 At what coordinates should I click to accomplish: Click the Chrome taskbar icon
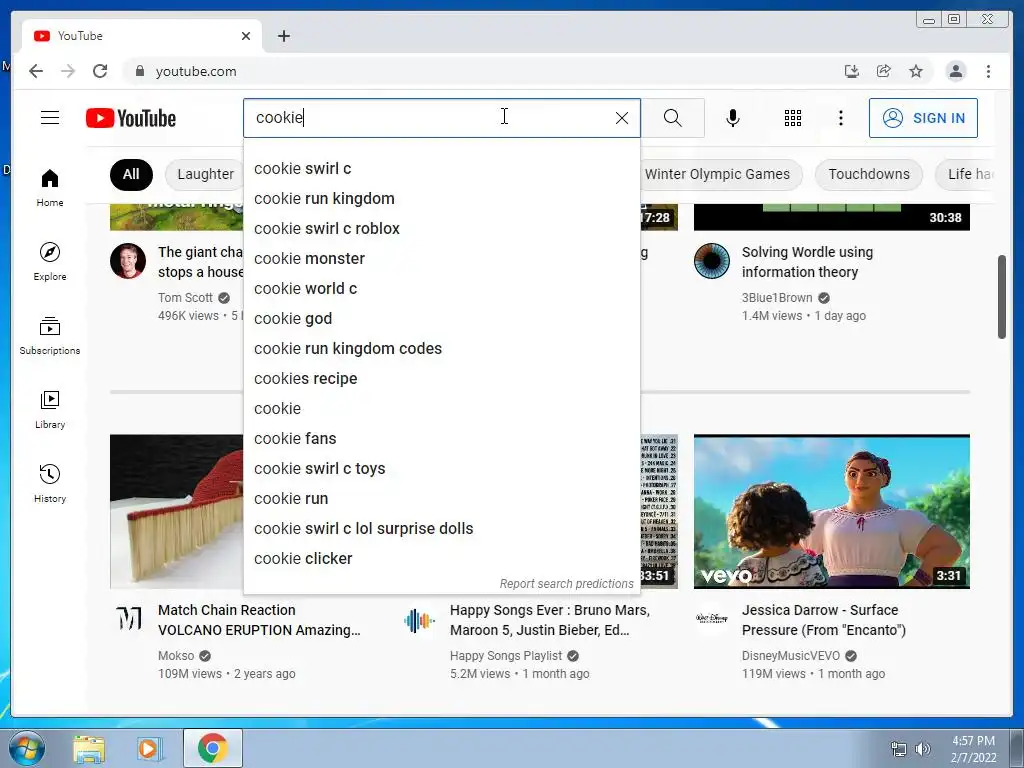(x=212, y=748)
